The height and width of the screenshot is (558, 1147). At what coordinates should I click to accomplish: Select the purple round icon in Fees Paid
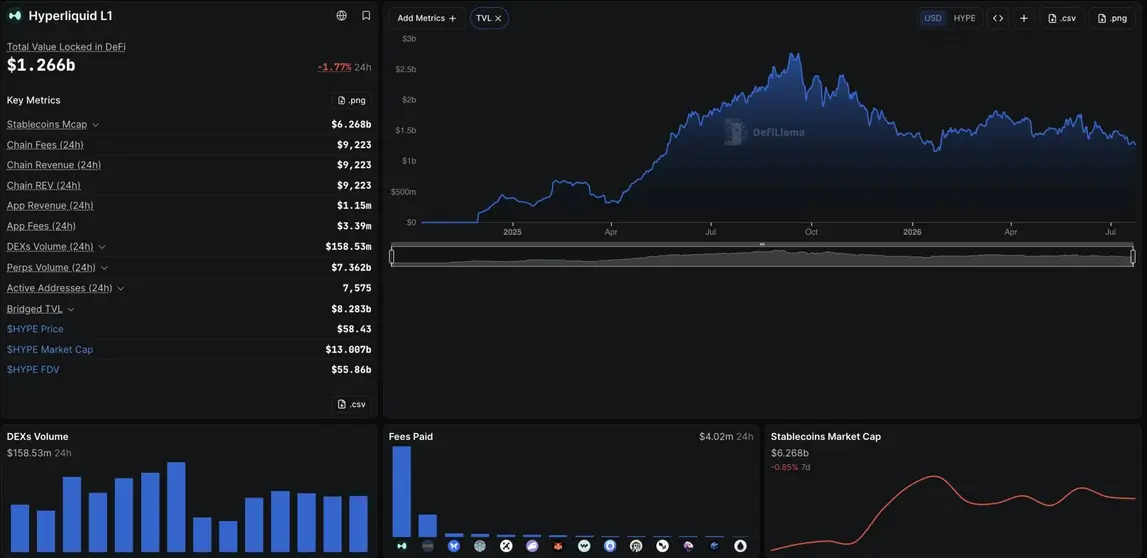coord(532,546)
